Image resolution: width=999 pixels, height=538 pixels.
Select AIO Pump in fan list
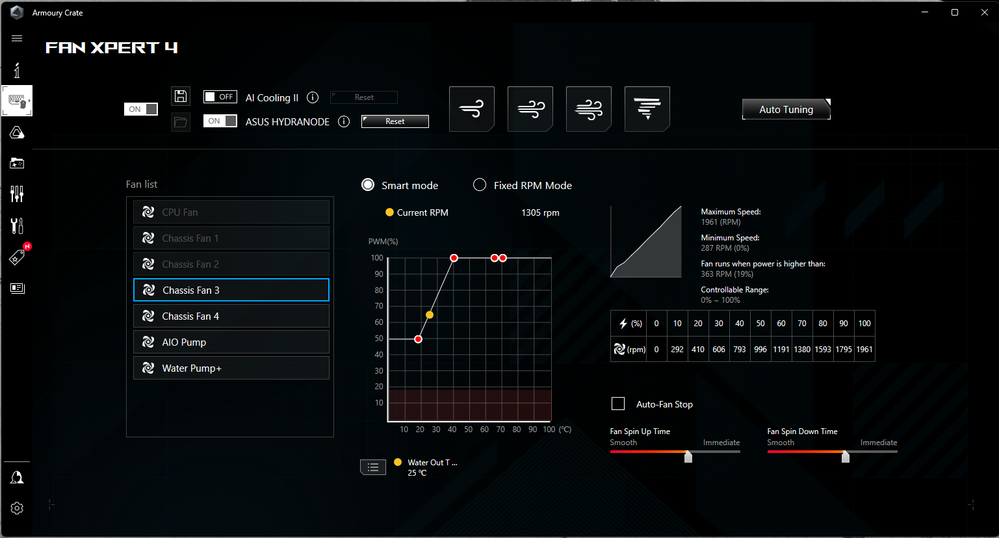[x=231, y=342]
